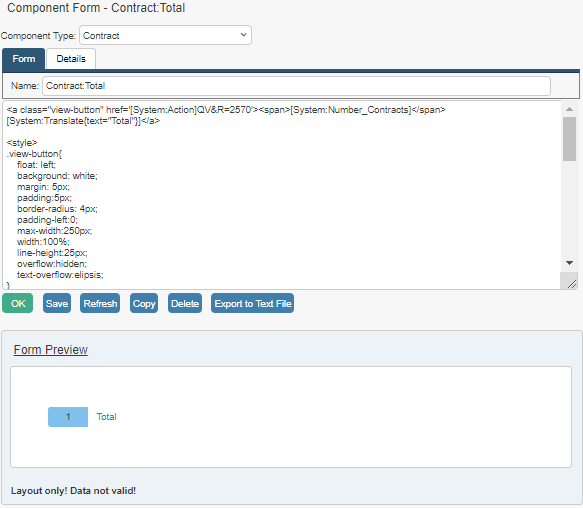Click the green OK button
Image resolution: width=583 pixels, height=508 pixels.
pos(18,303)
